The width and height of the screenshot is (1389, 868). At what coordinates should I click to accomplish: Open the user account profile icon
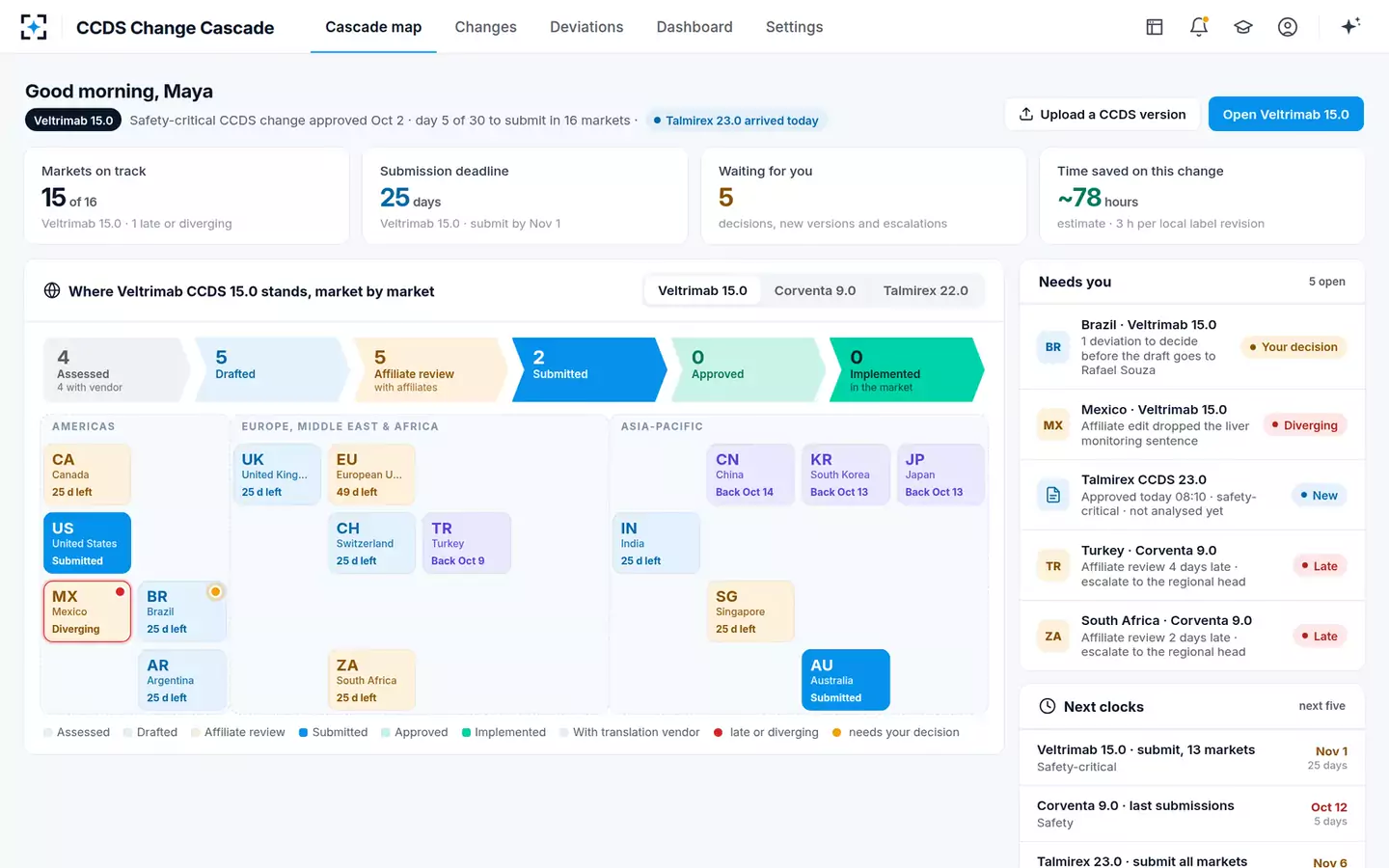[x=1288, y=27]
